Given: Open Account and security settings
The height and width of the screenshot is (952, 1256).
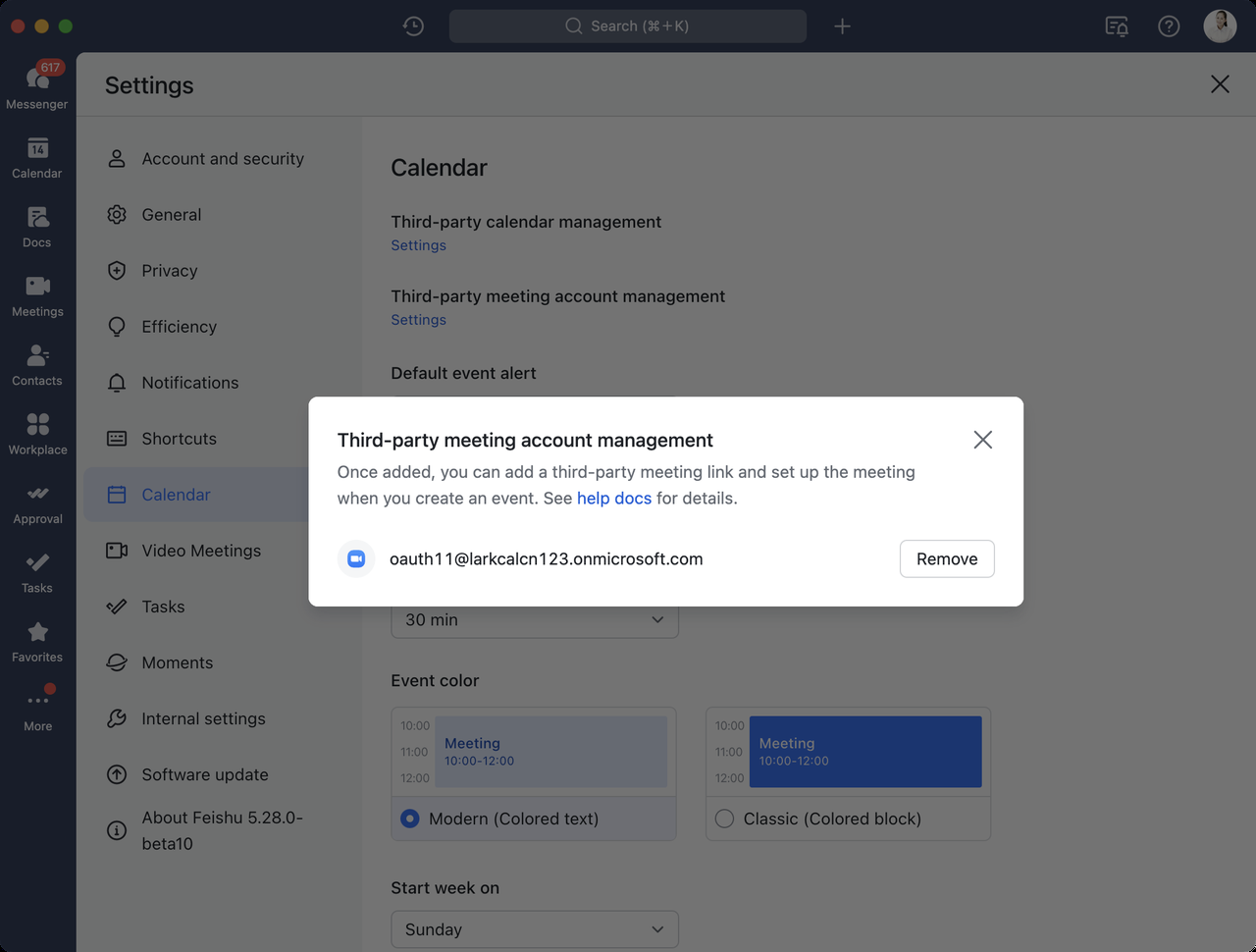Looking at the screenshot, I should pos(222,159).
